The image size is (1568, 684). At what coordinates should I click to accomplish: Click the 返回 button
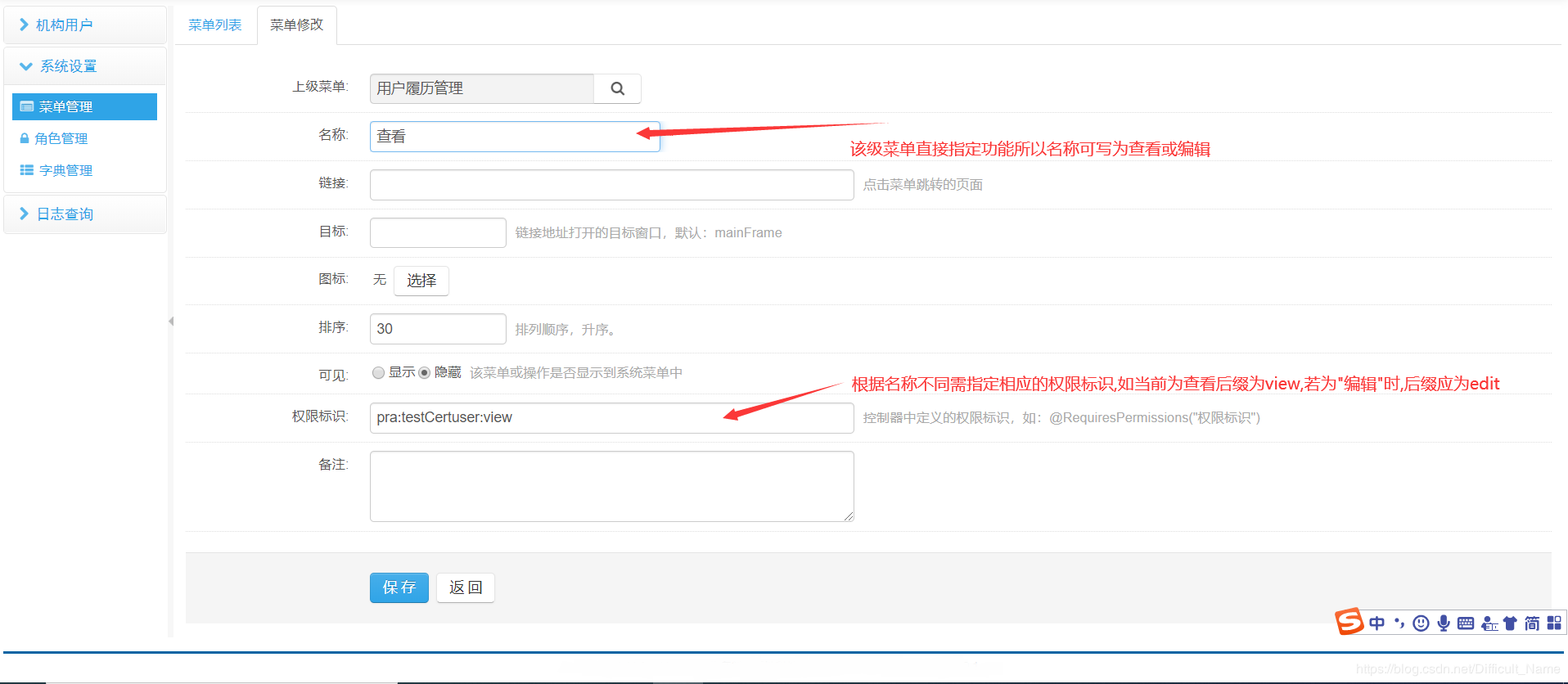pyautogui.click(x=466, y=587)
